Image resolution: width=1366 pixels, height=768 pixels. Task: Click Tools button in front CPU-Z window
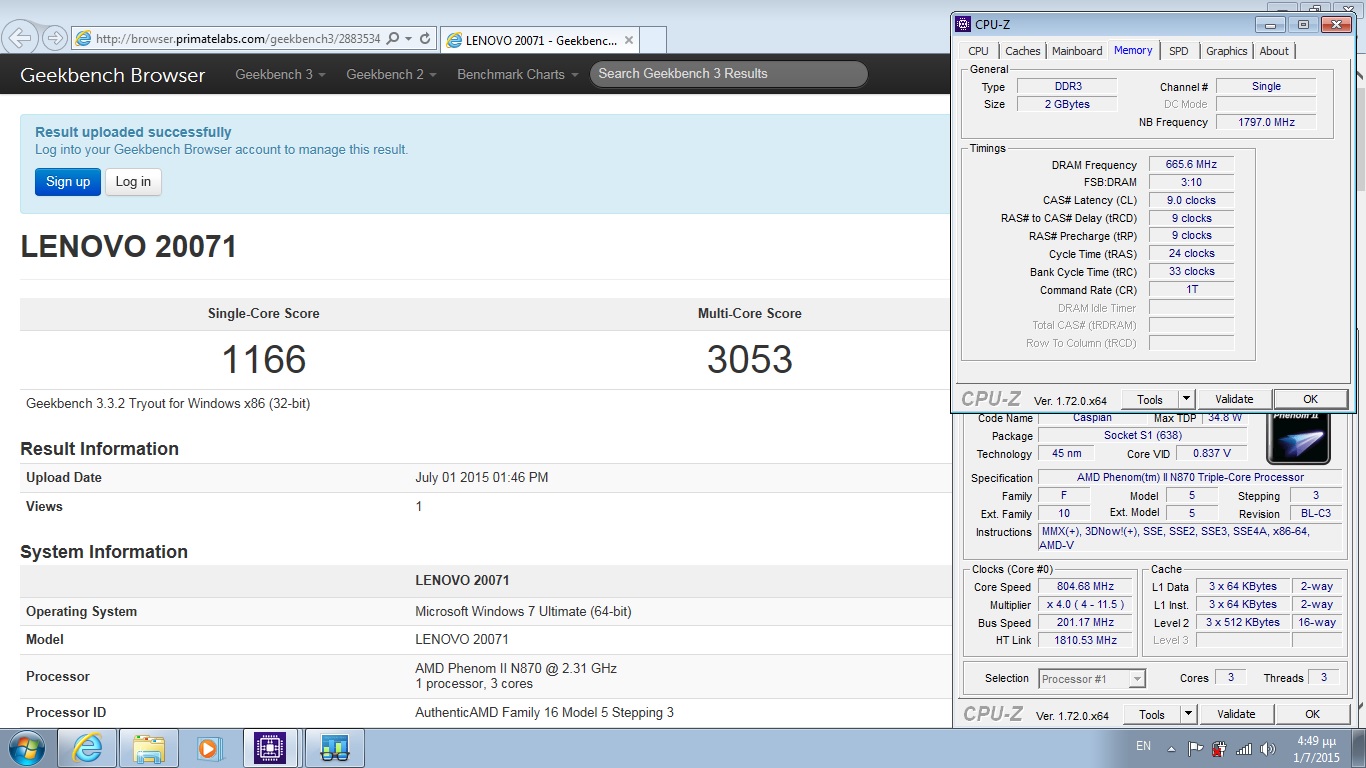(1150, 399)
